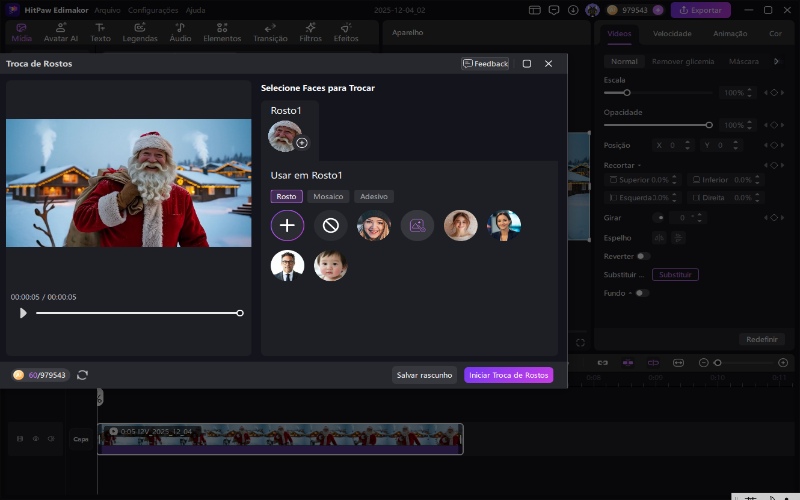
Task: Click the Exportar button
Action: click(x=700, y=10)
